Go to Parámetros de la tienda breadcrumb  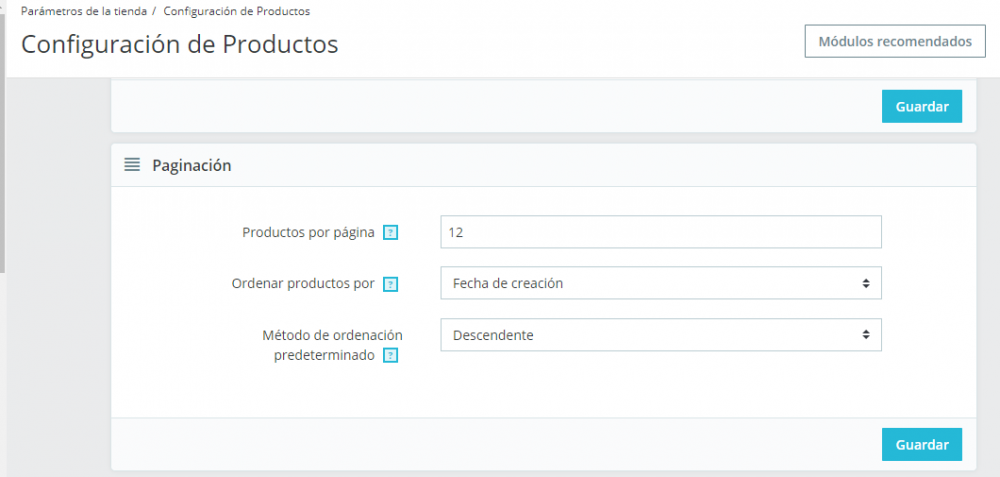(84, 11)
